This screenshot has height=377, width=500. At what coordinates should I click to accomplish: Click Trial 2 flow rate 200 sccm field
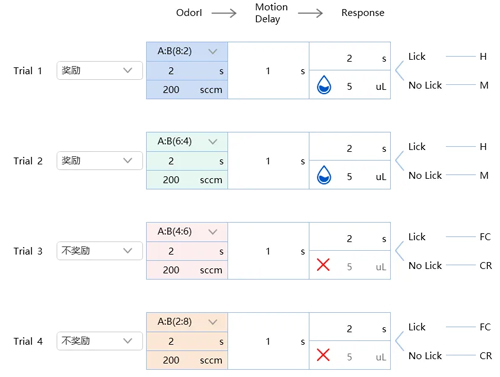[187, 180]
